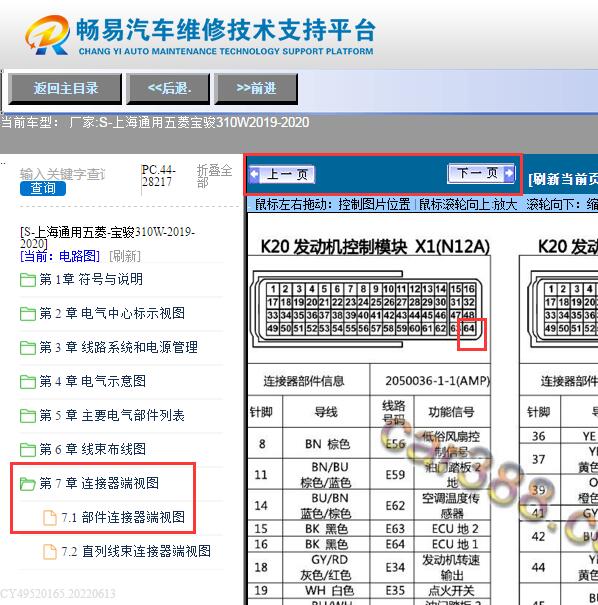Click the 上一页 previous page button
598x605 pixels.
282,174
